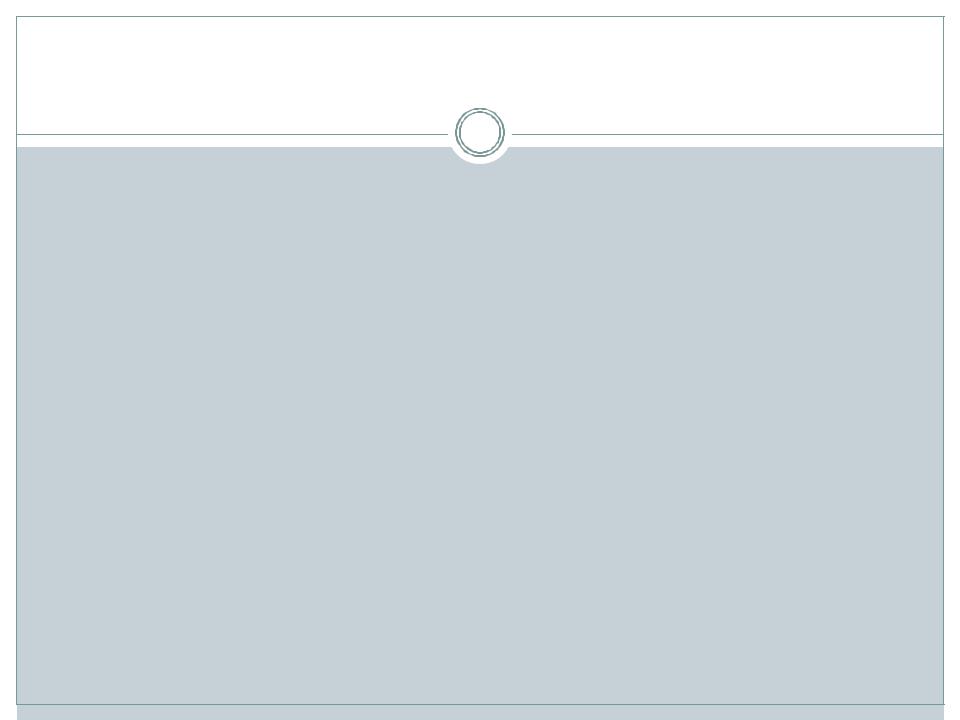The image size is (960, 720).
Task: Click the blue-gray strip below the slide frame
Action: point(480,713)
